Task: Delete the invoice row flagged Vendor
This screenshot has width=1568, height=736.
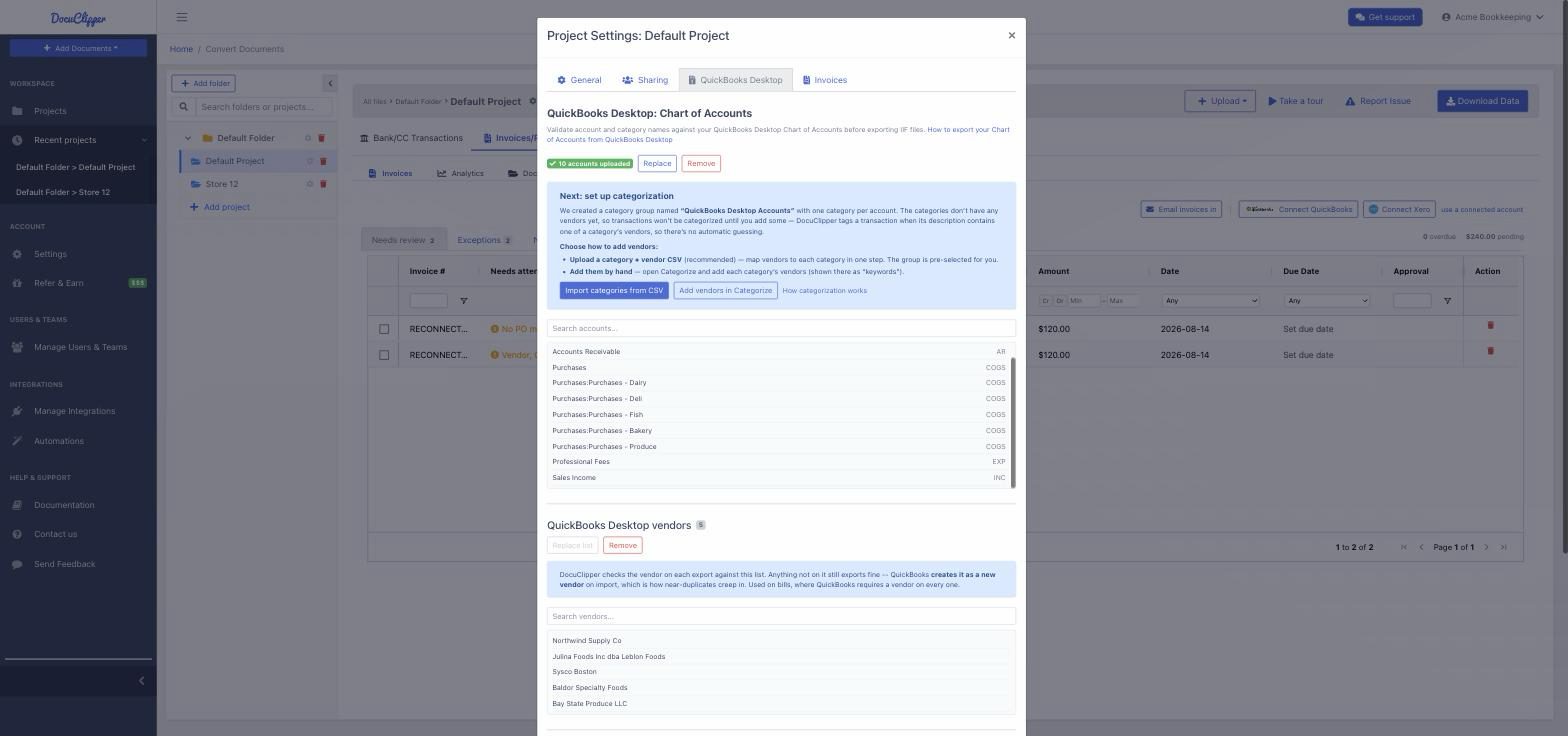Action: coord(1490,351)
